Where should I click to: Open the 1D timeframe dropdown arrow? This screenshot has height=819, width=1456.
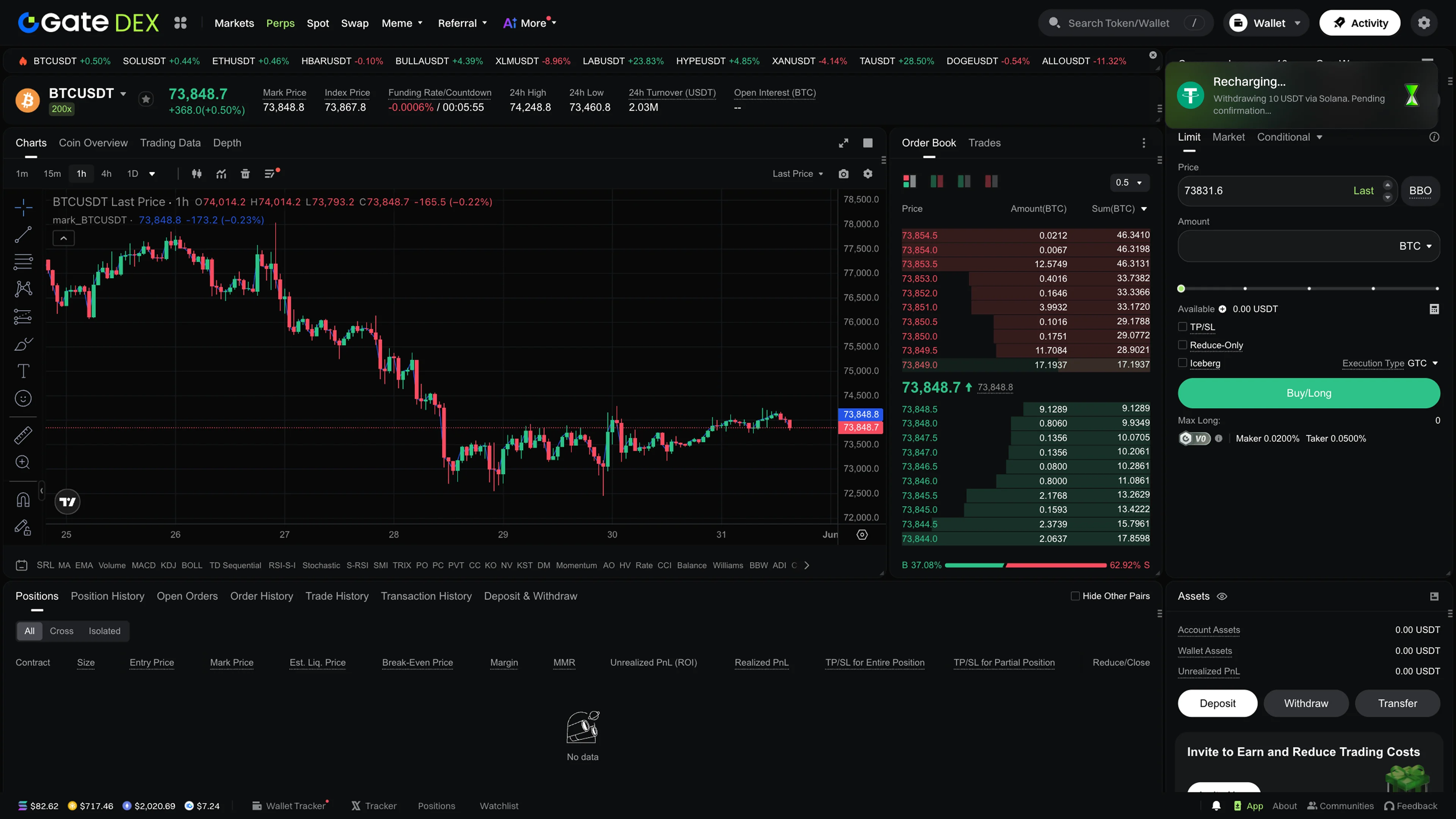coord(152,174)
